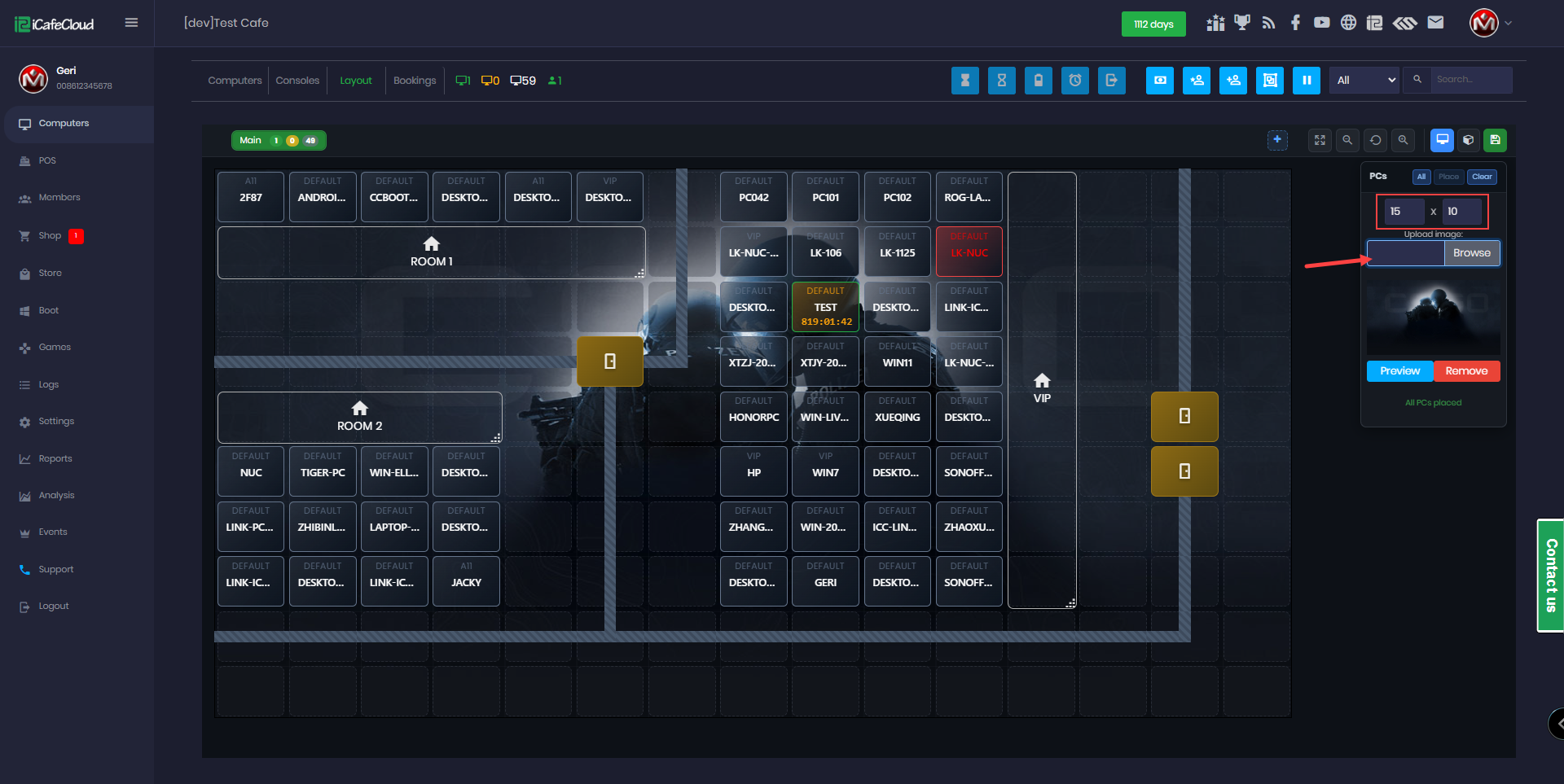1564x784 pixels.
Task: Toggle the hamburger sidebar menu
Action: click(x=131, y=23)
